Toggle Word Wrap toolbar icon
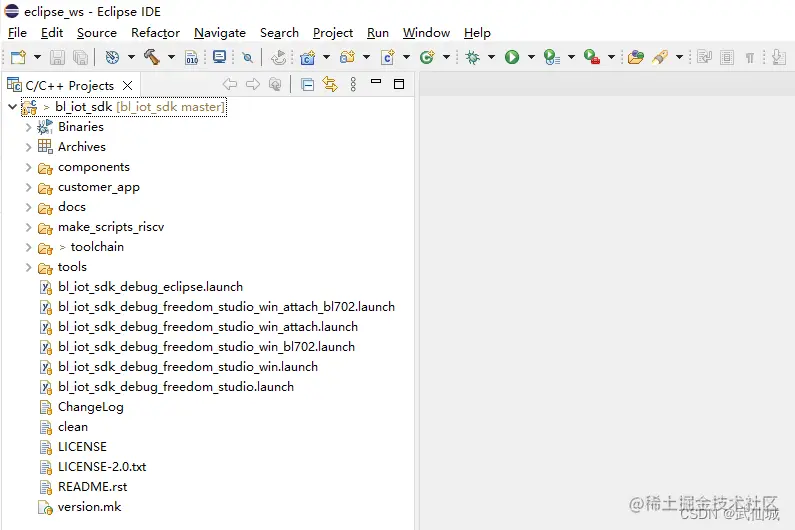Viewport: 795px width, 530px height. pyautogui.click(x=704, y=57)
